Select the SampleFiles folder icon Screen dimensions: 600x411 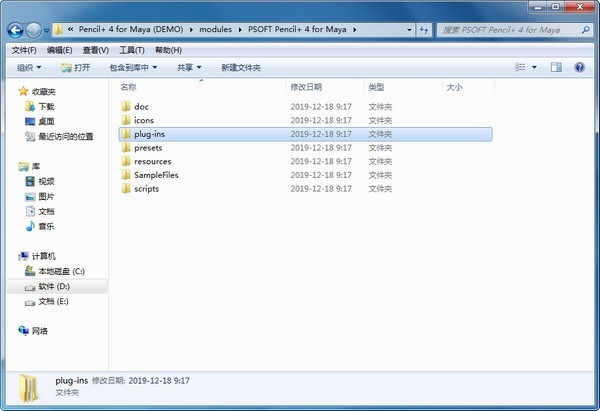pyautogui.click(x=126, y=175)
